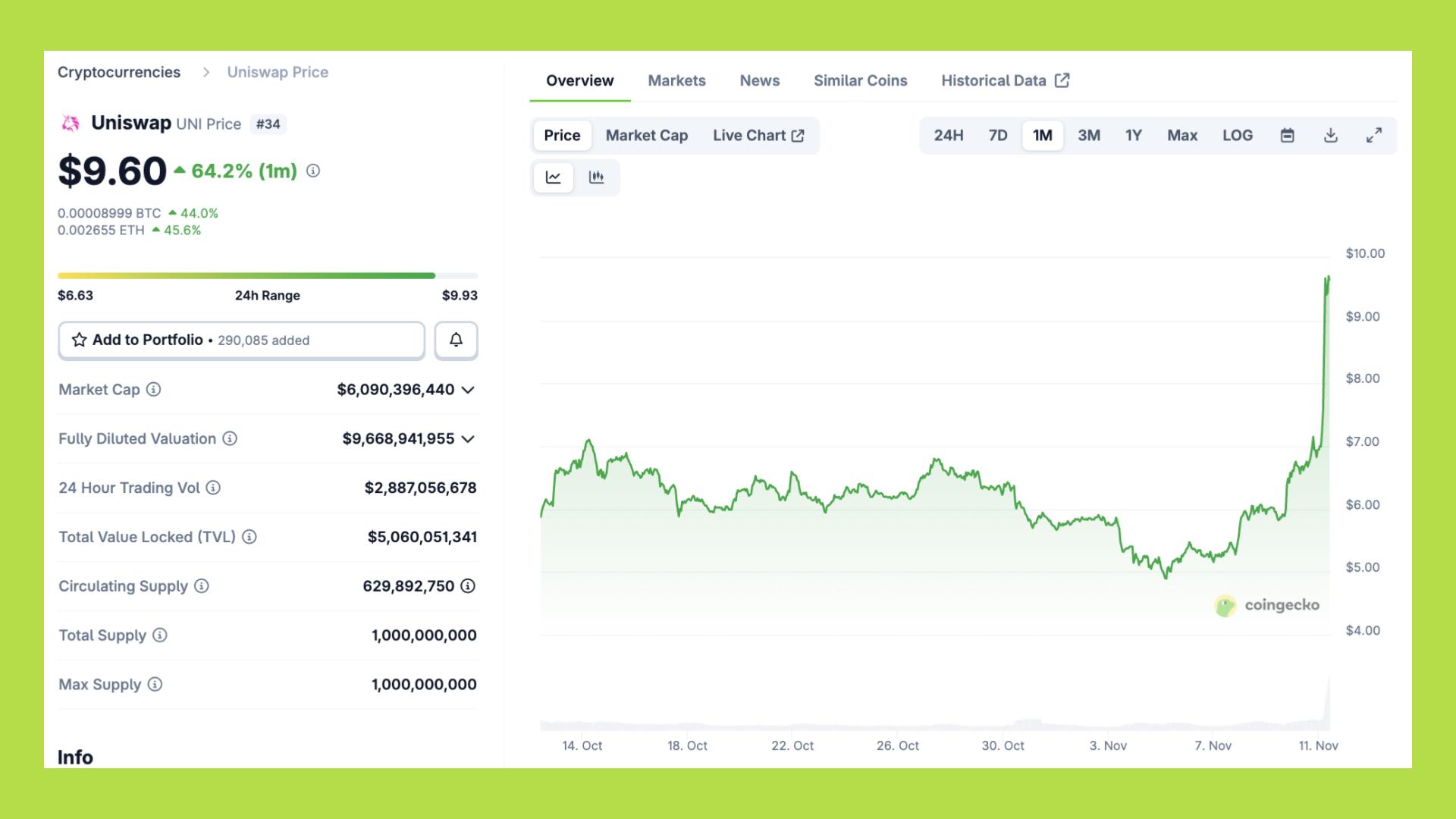Expand the Market Cap value chevron
1456x819 pixels.
468,390
